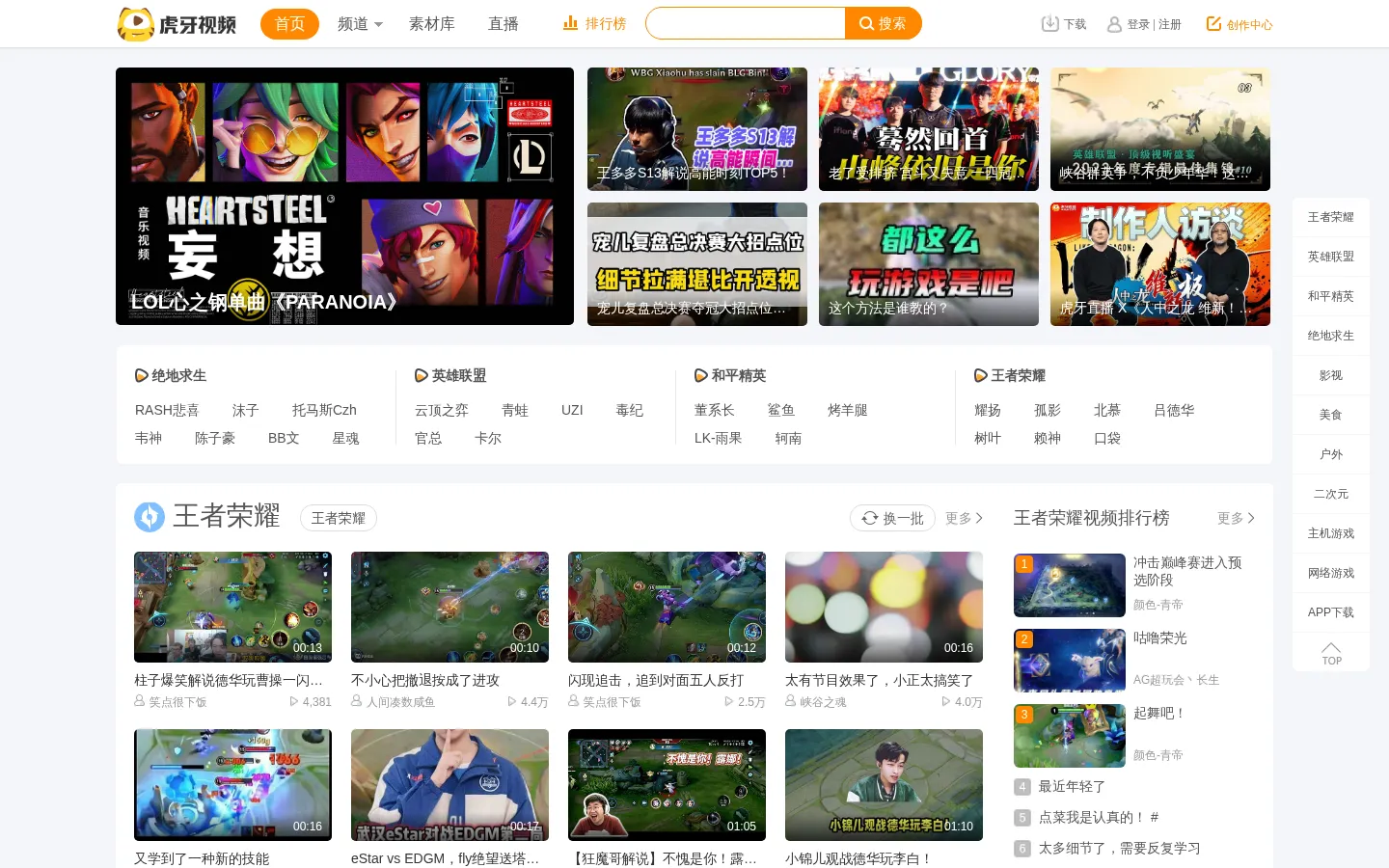Open the 卡尔 link
The image size is (1389, 868).
point(488,438)
